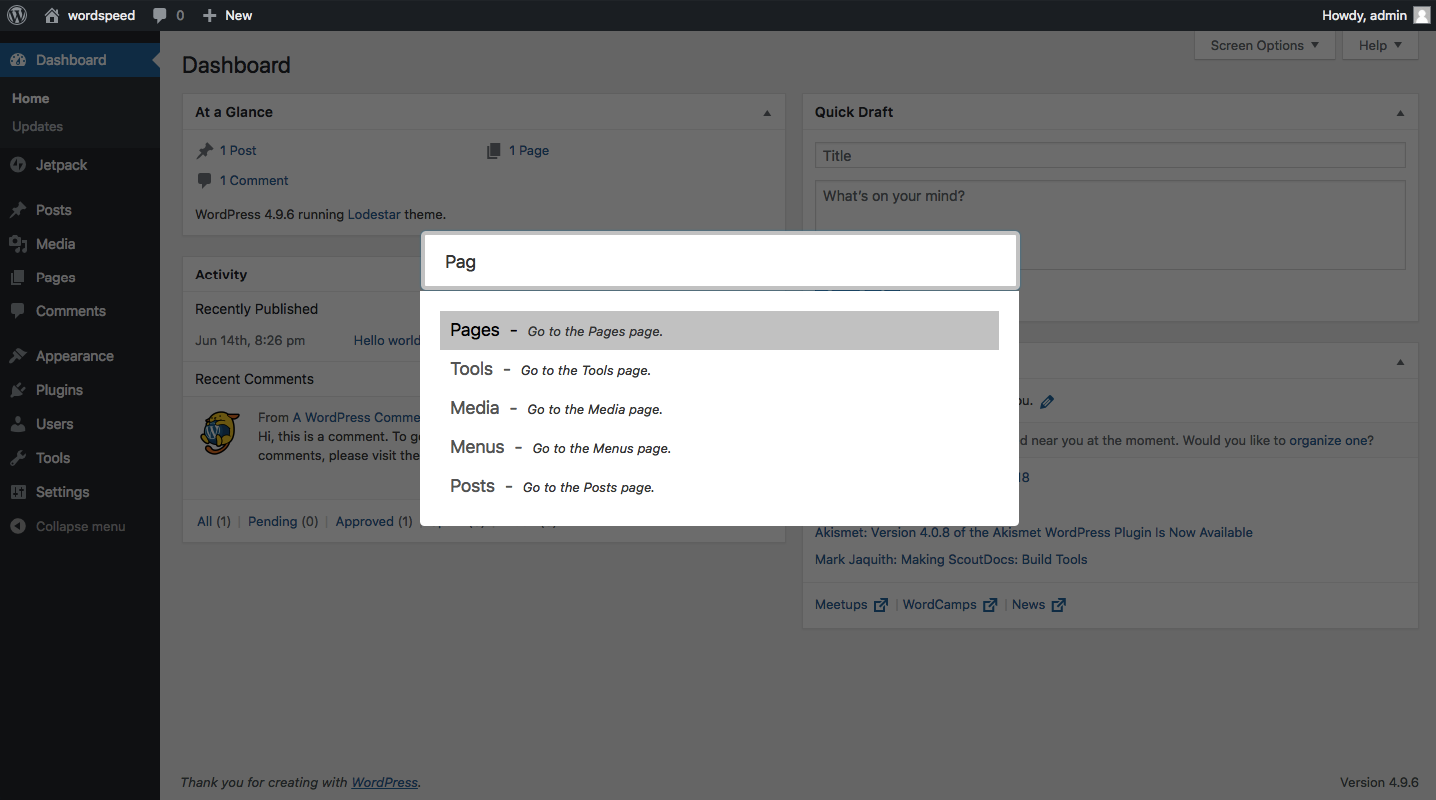The height and width of the screenshot is (800, 1436).
Task: Open the Lodestar theme link
Action: tap(374, 214)
